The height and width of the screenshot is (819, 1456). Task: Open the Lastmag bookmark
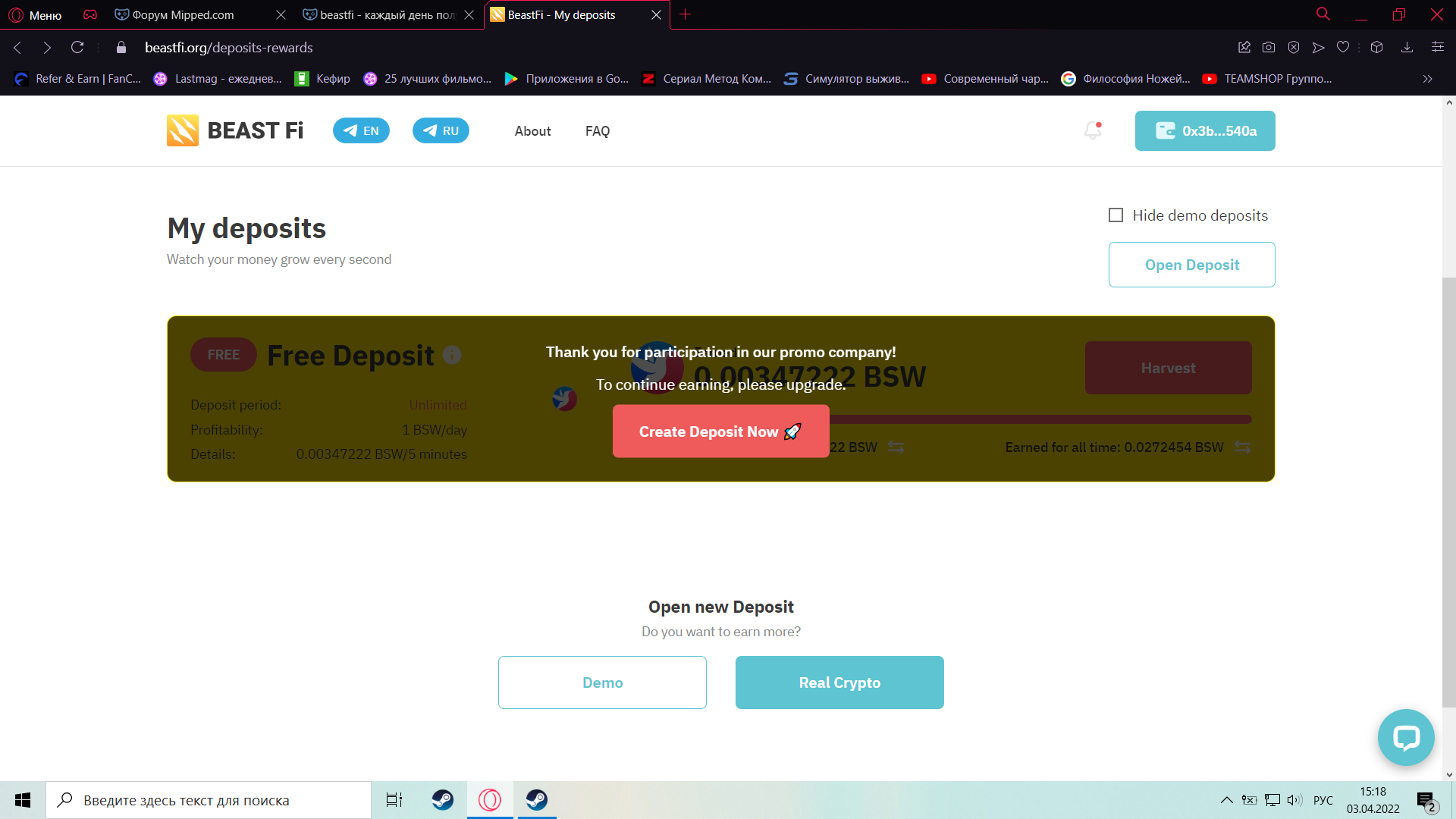218,79
